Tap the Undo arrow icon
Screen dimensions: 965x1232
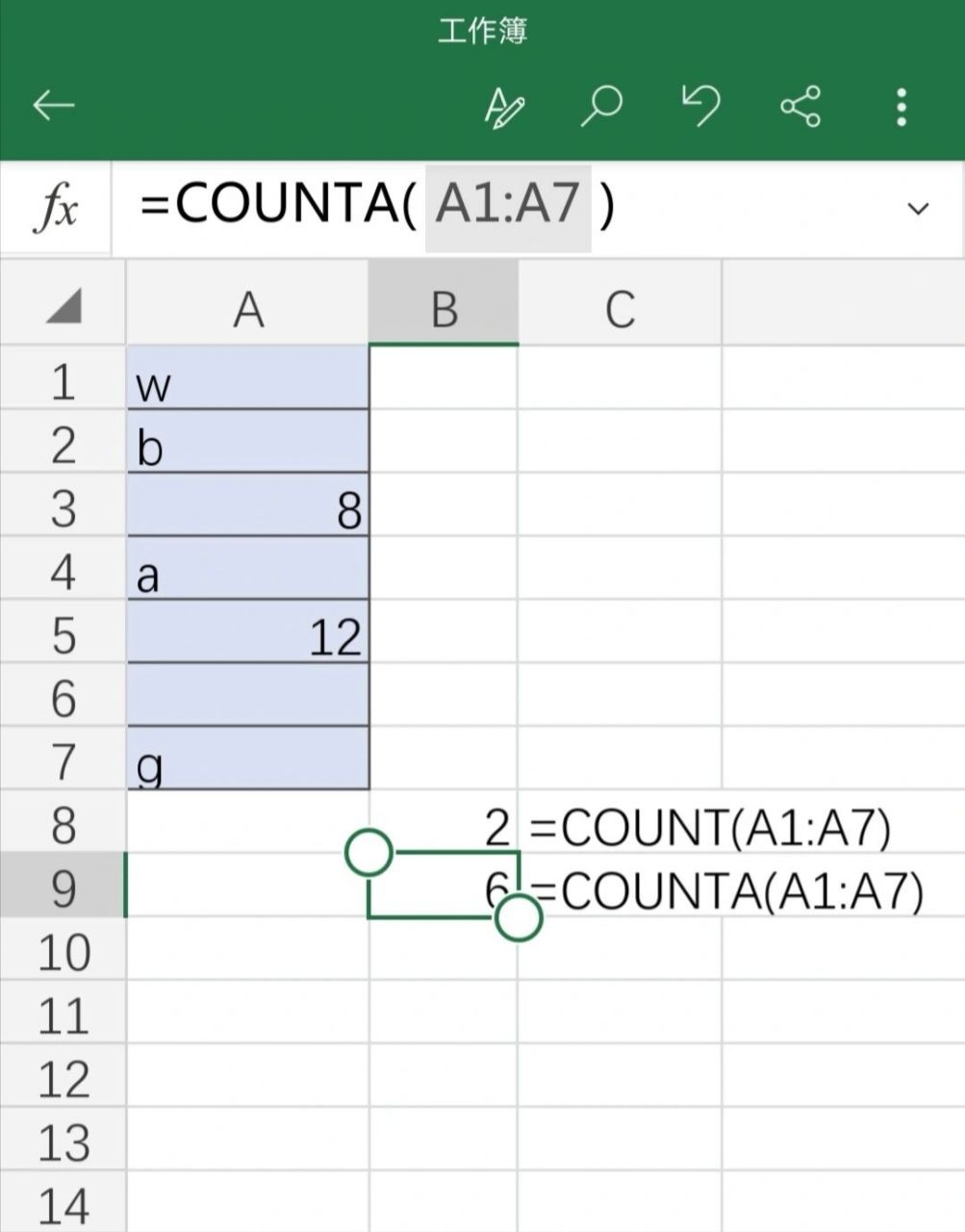(703, 105)
